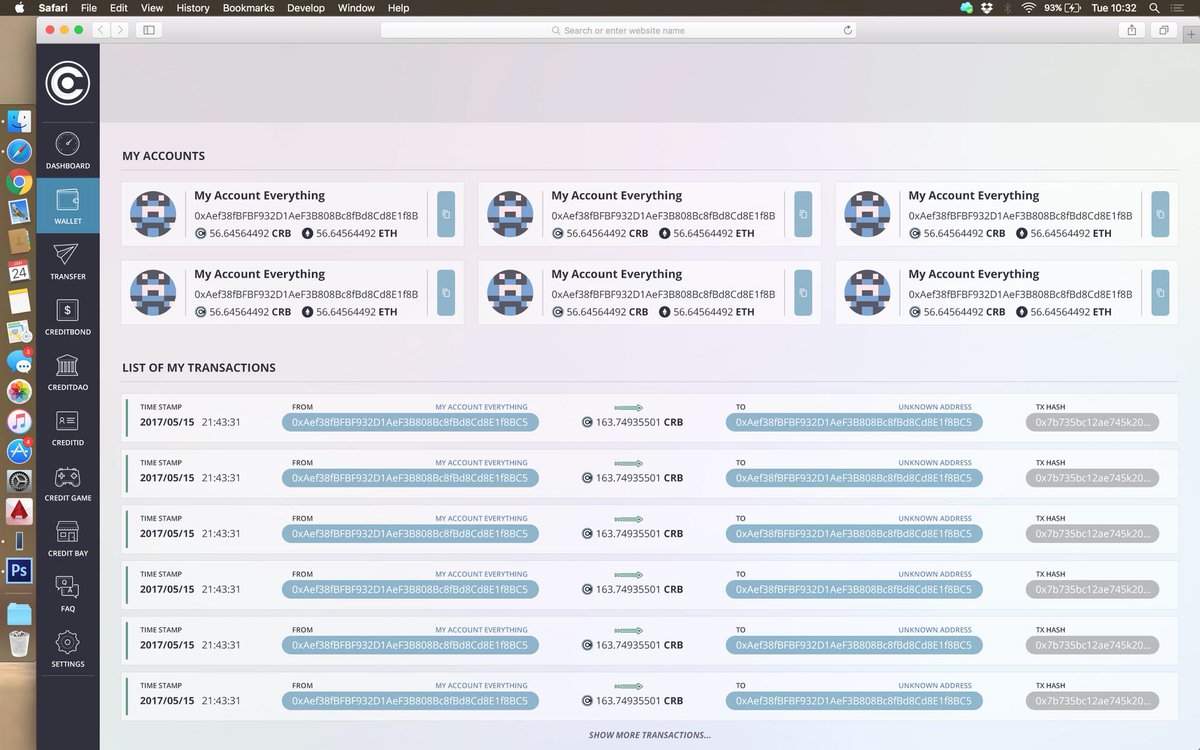Click the Safari address search field
Image resolution: width=1200 pixels, height=750 pixels.
(x=618, y=30)
